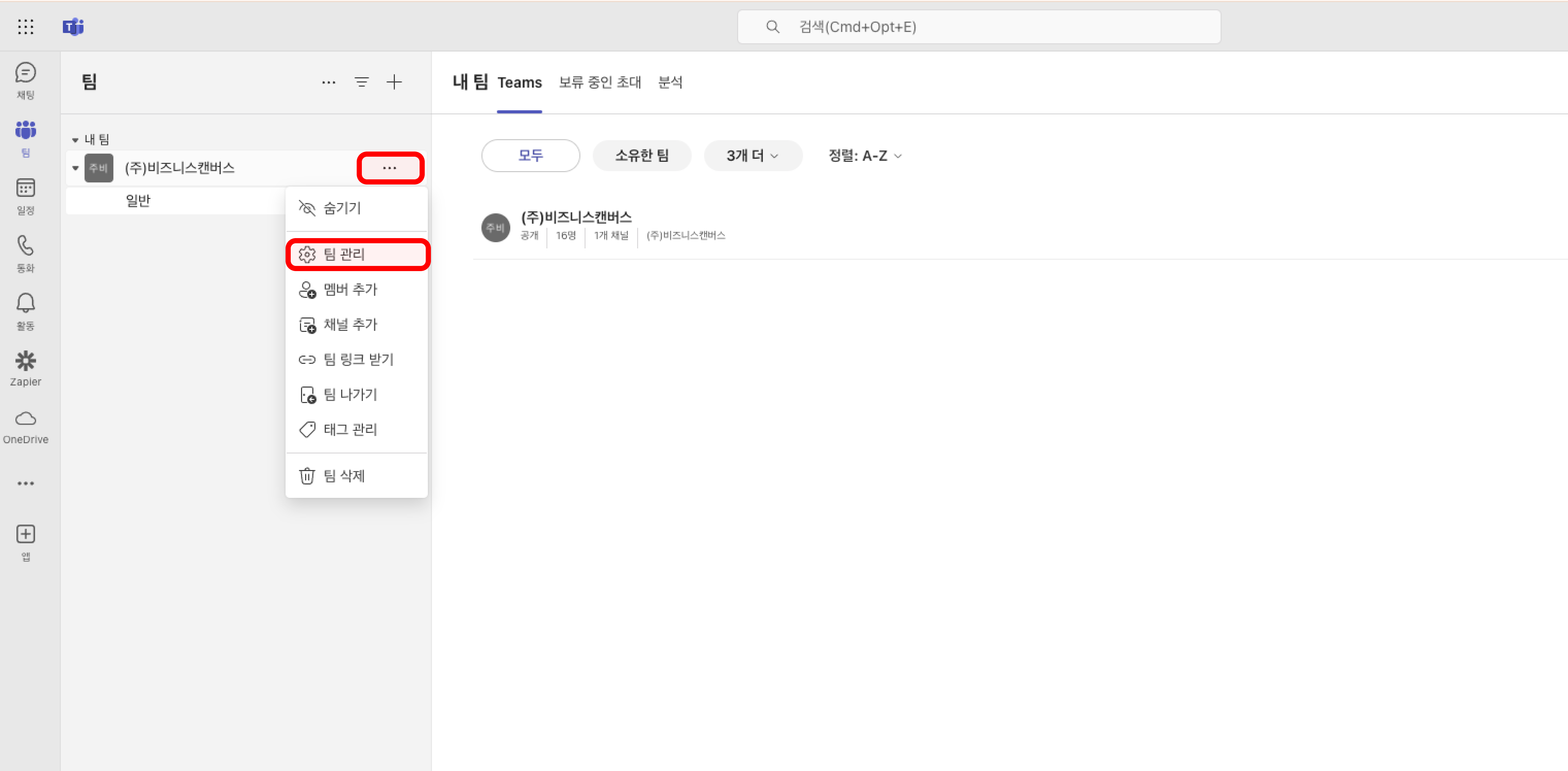Open the Calls phone icon

point(25,246)
